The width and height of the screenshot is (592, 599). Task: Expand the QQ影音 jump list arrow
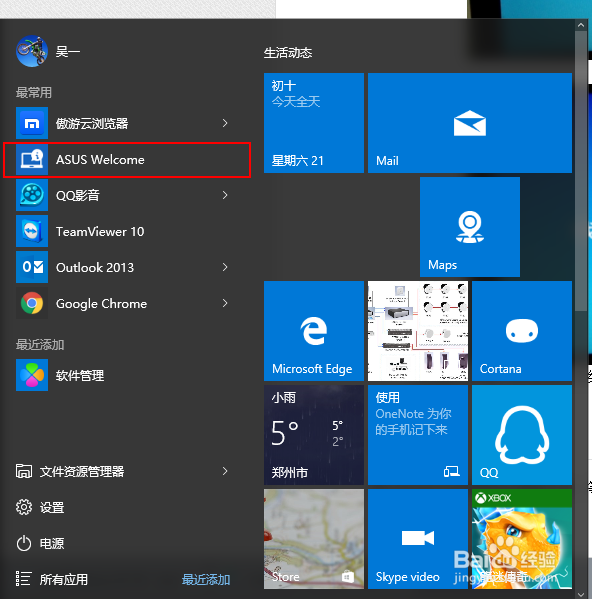tap(225, 195)
